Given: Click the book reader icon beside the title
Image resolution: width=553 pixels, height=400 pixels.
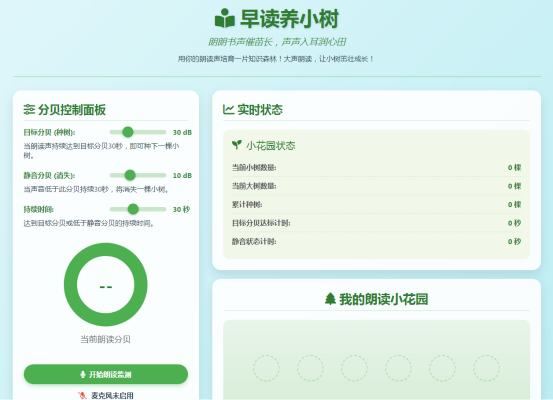Looking at the screenshot, I should pyautogui.click(x=225, y=19).
